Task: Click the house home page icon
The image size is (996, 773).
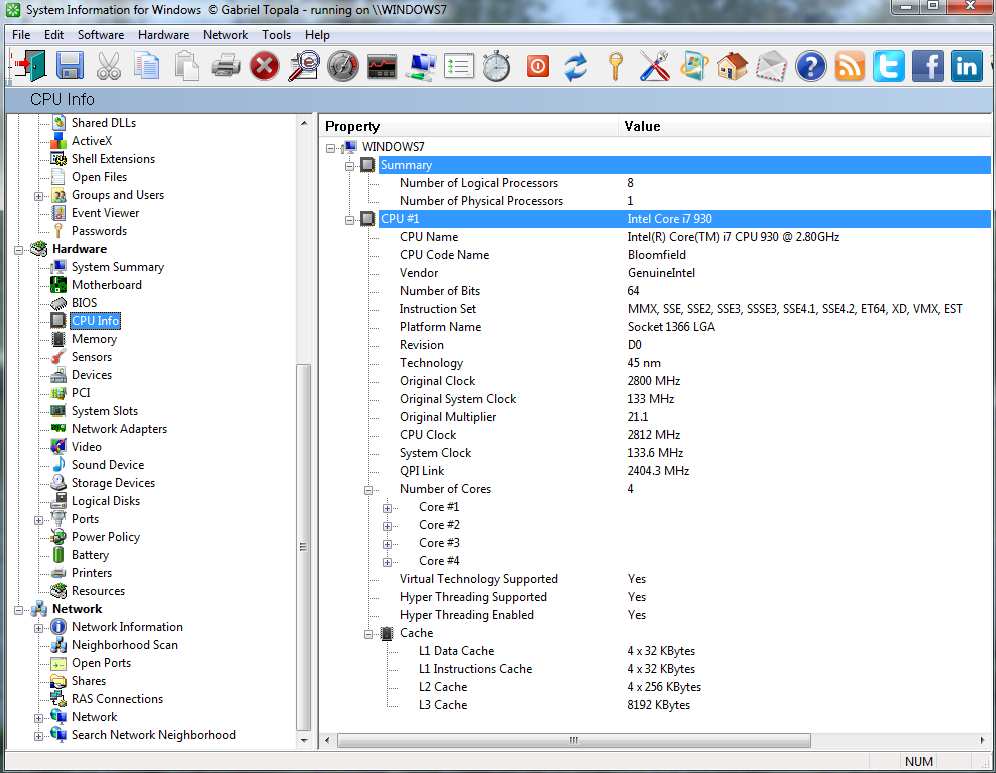Action: click(x=732, y=66)
